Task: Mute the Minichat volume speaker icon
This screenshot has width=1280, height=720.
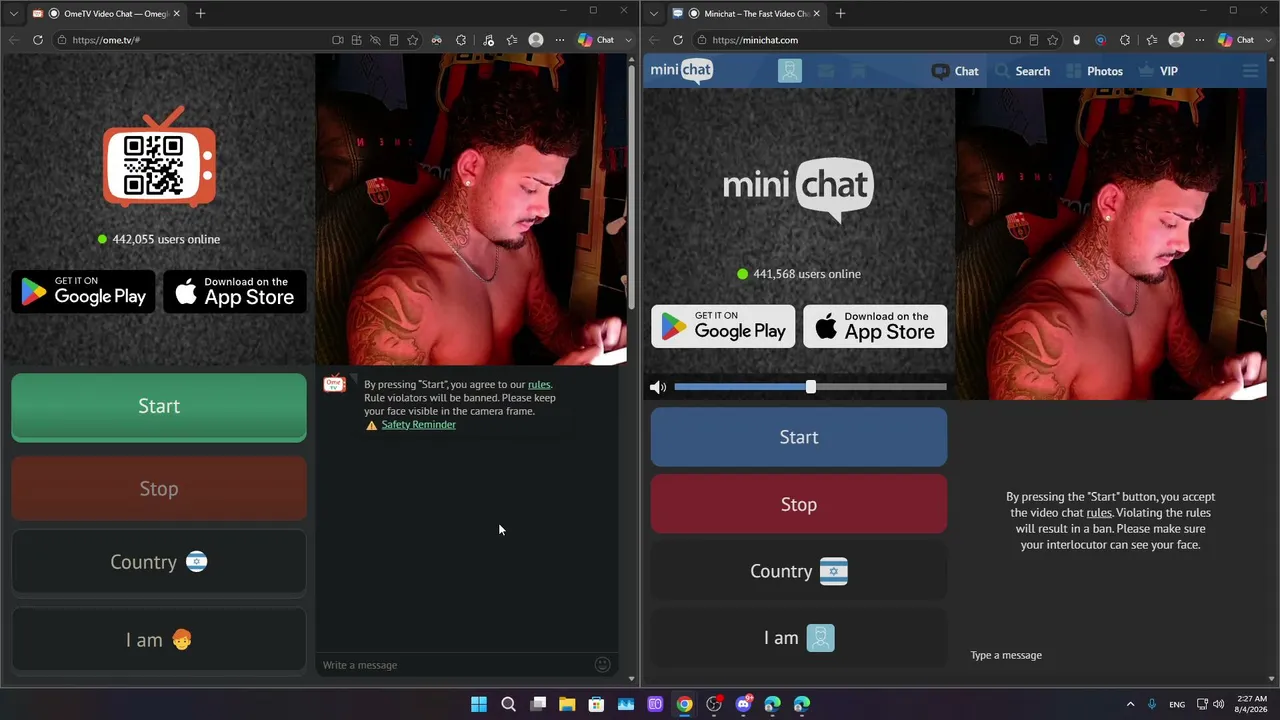Action: 657,387
